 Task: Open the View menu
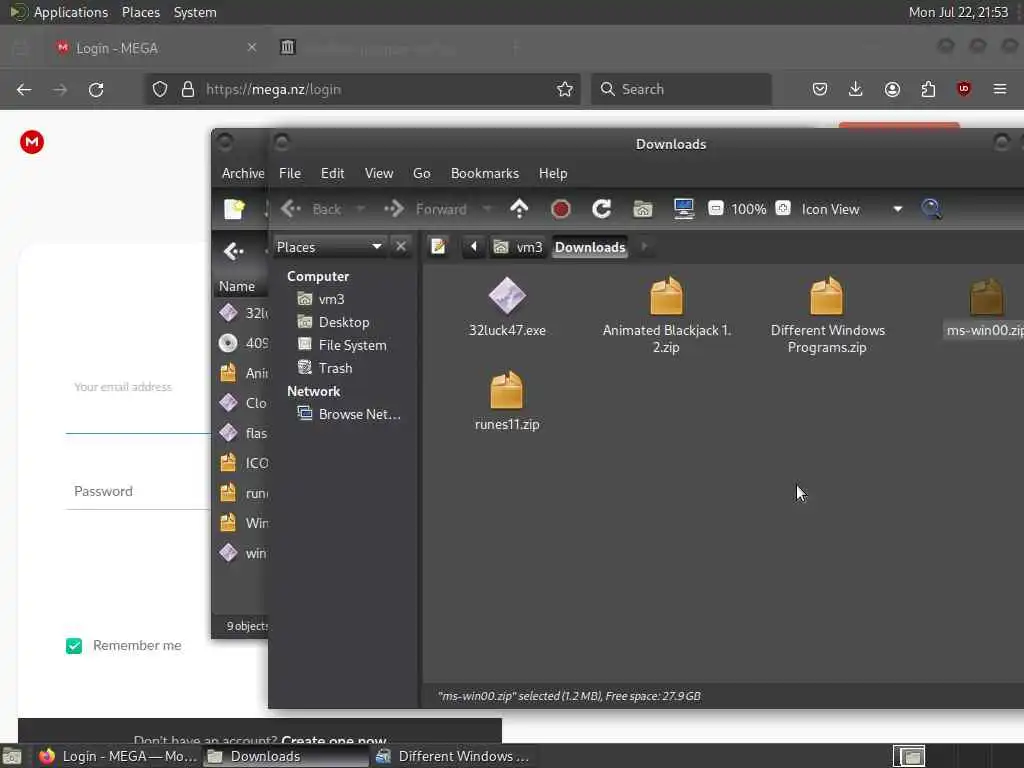(379, 173)
